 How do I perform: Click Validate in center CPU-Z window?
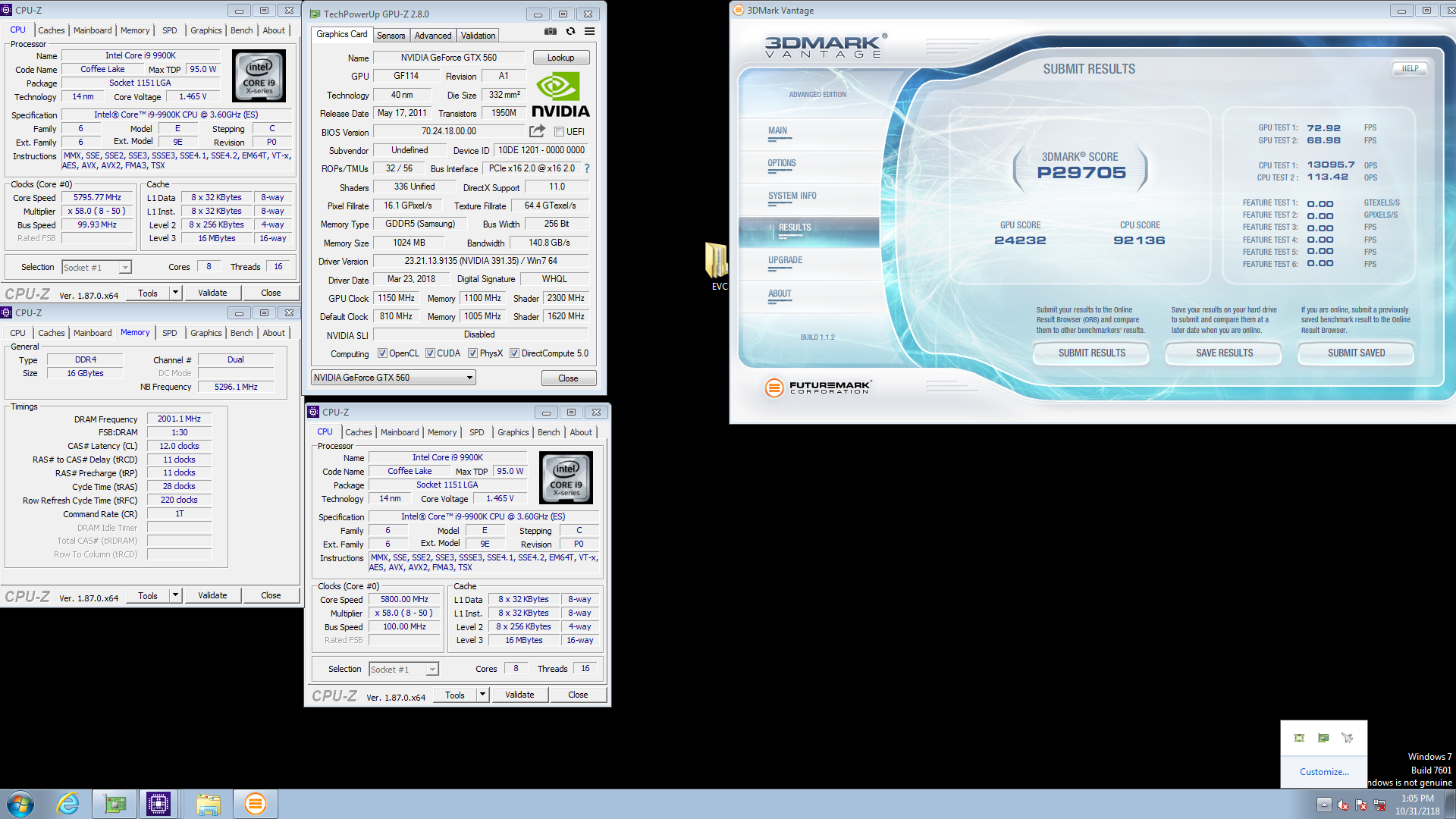click(x=519, y=695)
